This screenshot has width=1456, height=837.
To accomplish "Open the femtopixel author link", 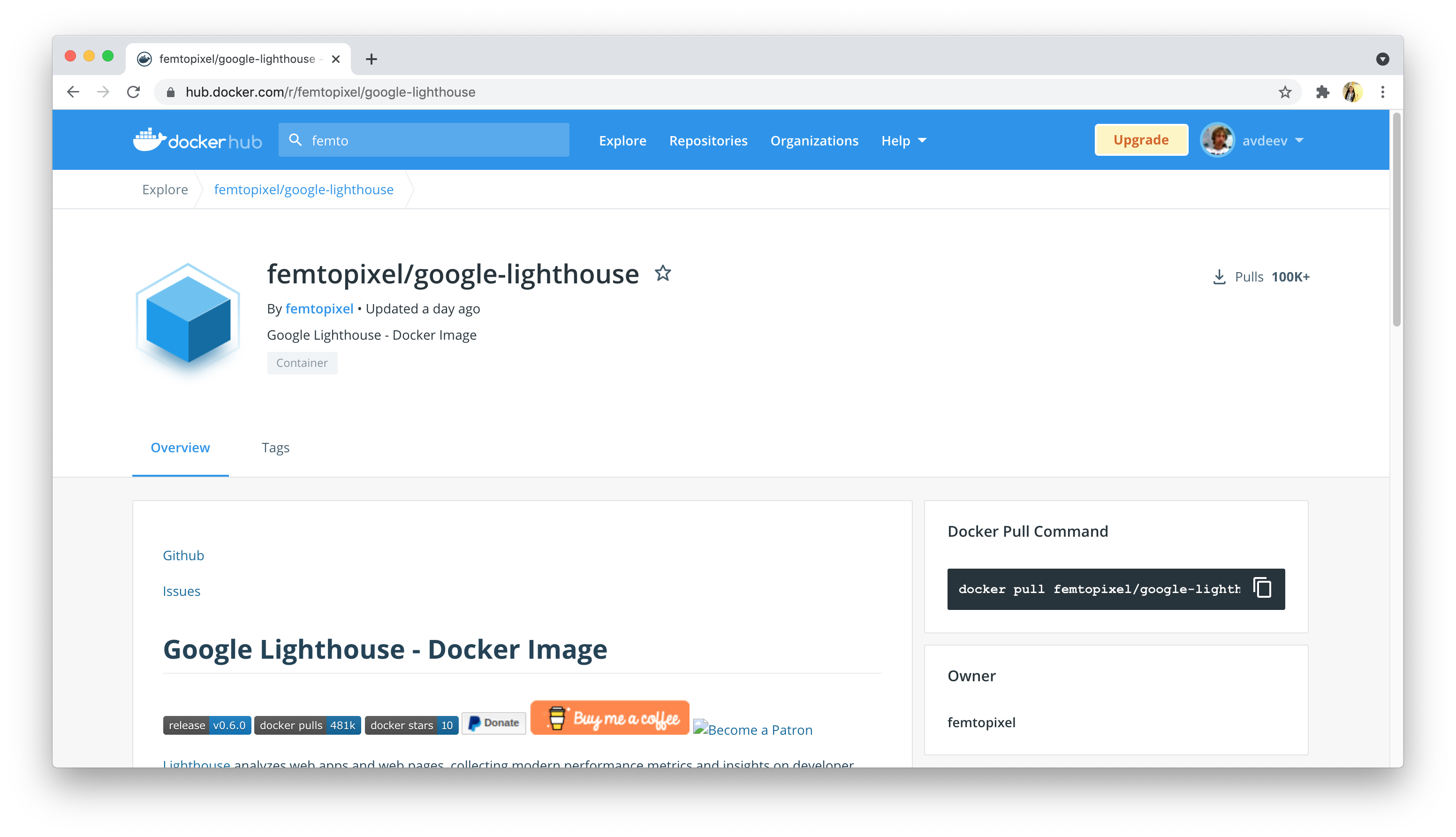I will coord(319,309).
